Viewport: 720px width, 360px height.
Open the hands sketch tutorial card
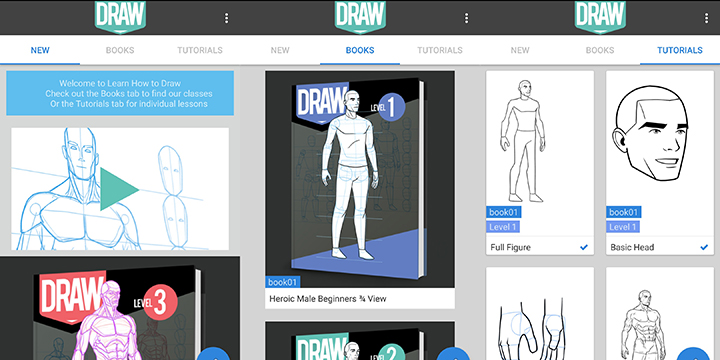click(x=540, y=314)
